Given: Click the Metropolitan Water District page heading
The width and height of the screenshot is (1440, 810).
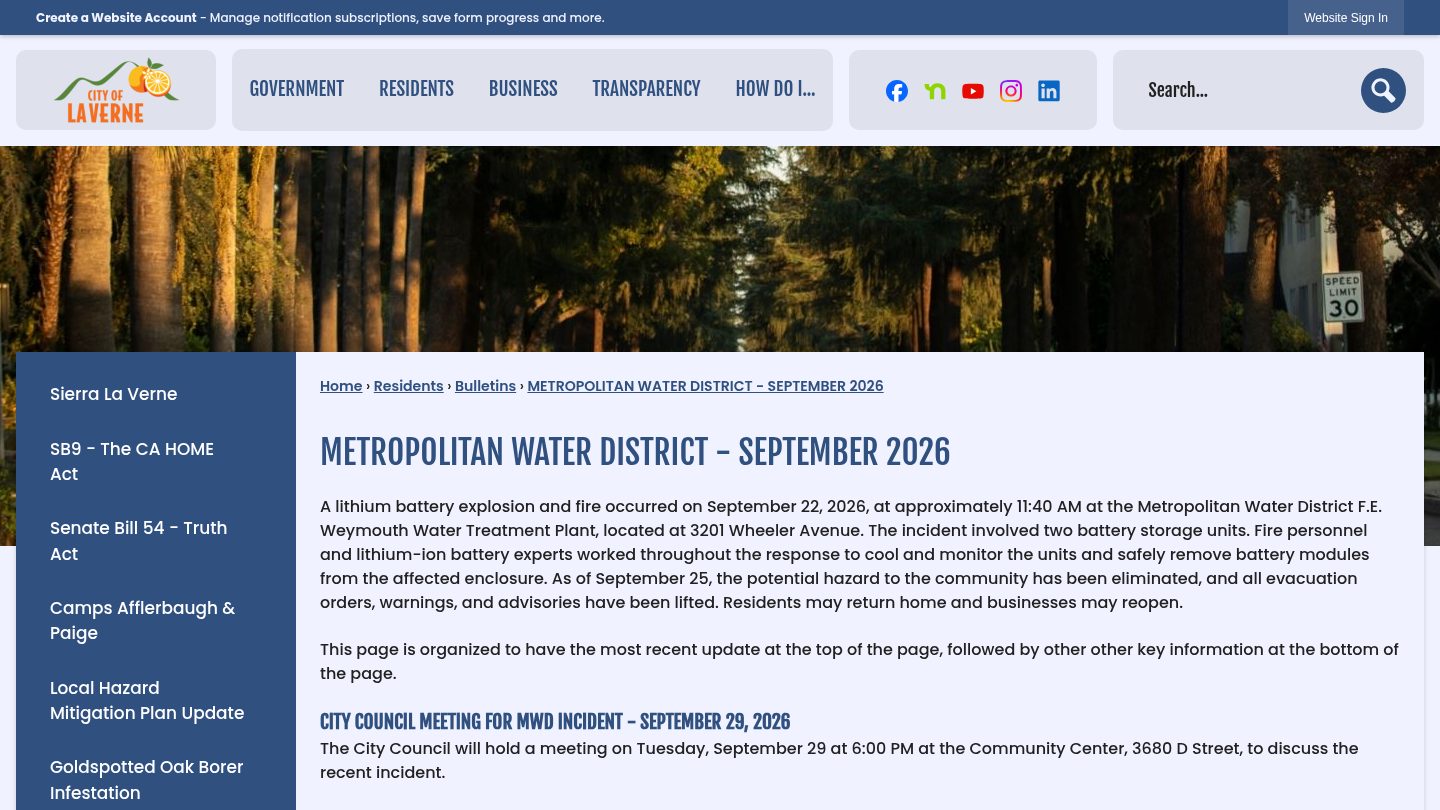Looking at the screenshot, I should pyautogui.click(x=635, y=452).
